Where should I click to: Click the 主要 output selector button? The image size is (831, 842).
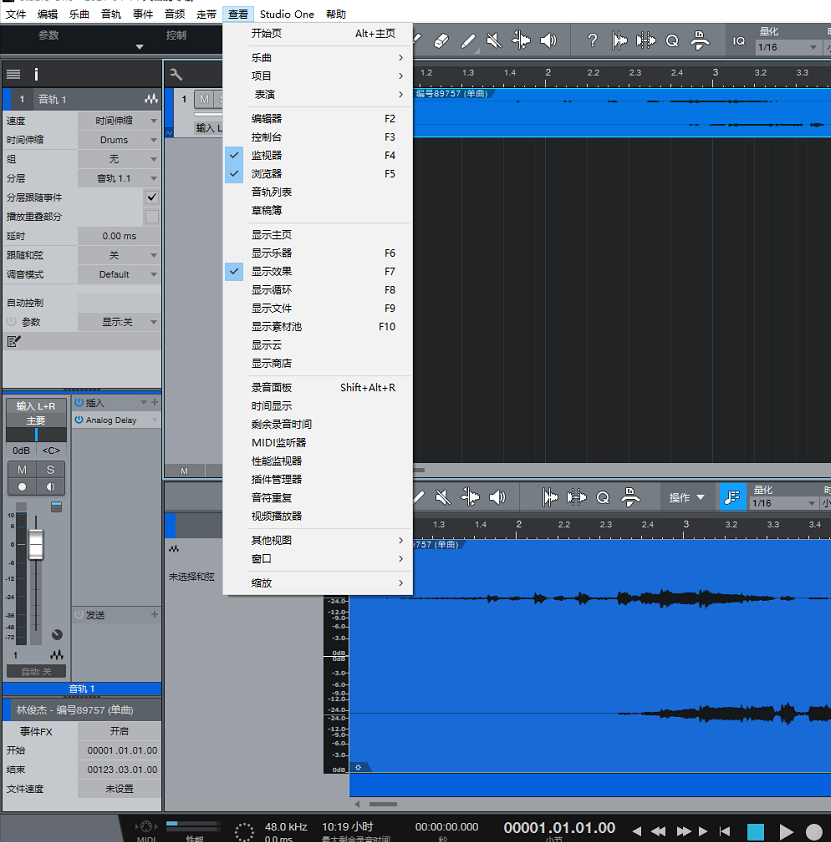tap(36, 420)
